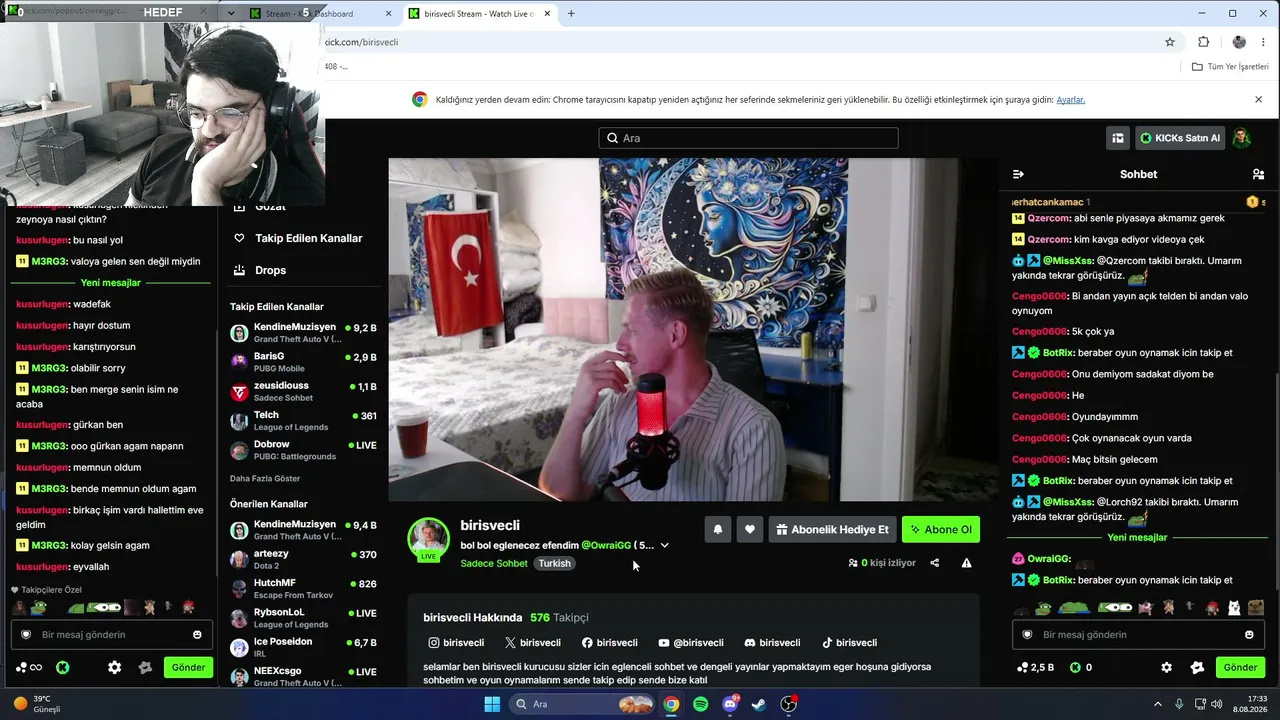Open Discord from the taskbar
1280x720 pixels.
coord(730,704)
